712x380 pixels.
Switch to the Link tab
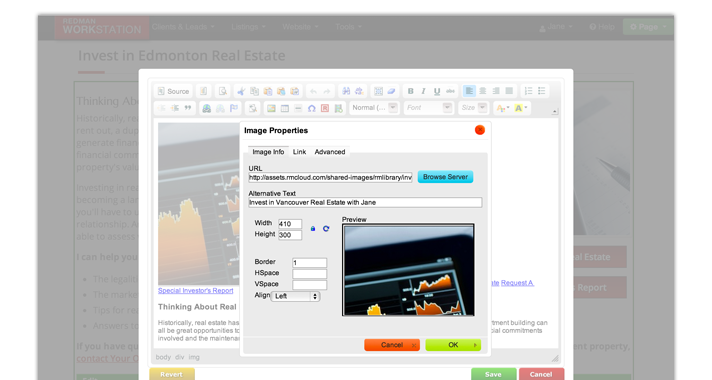tap(299, 152)
